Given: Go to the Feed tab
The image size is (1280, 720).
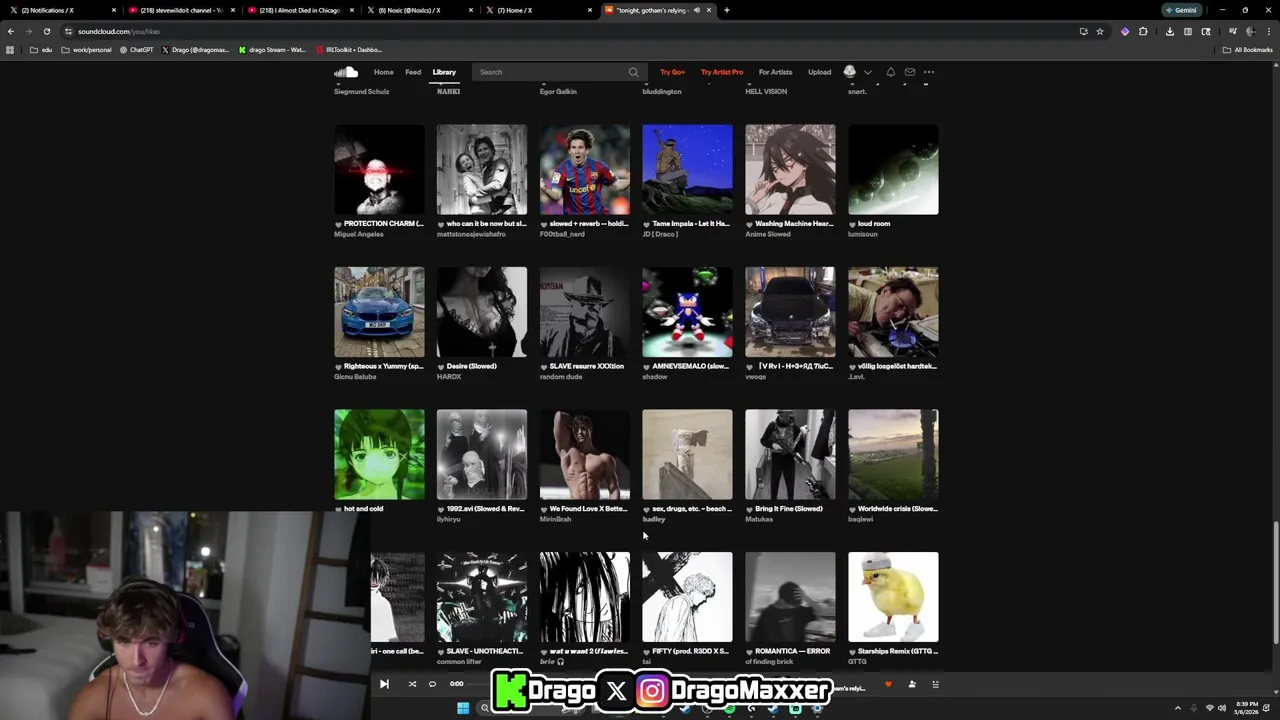Looking at the screenshot, I should [413, 72].
